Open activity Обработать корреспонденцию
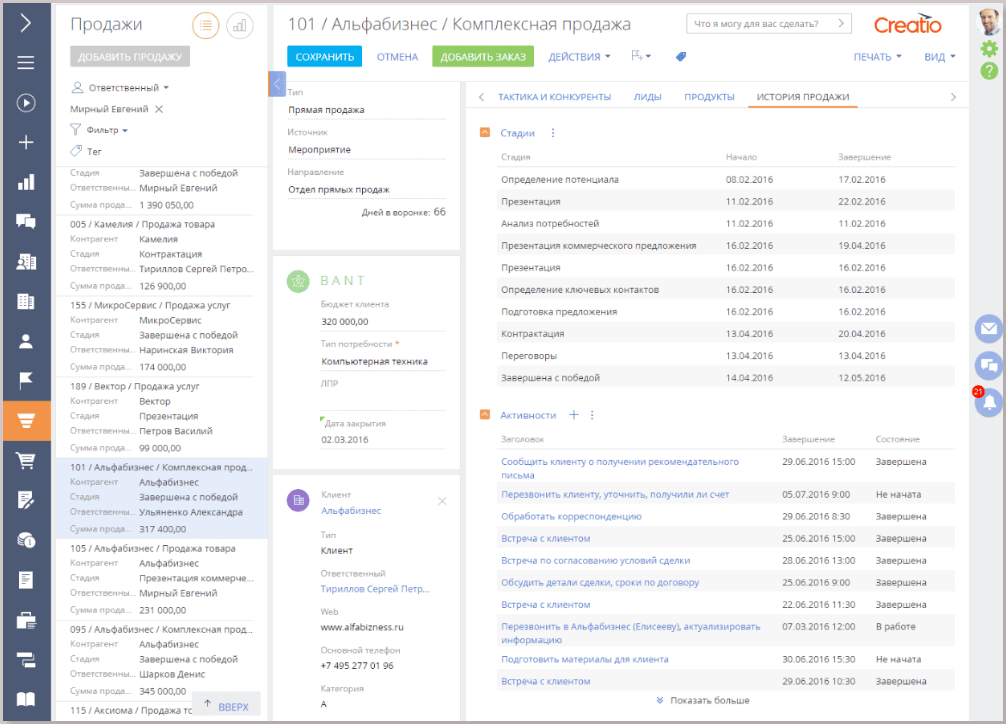This screenshot has height=724, width=1006. 571,517
